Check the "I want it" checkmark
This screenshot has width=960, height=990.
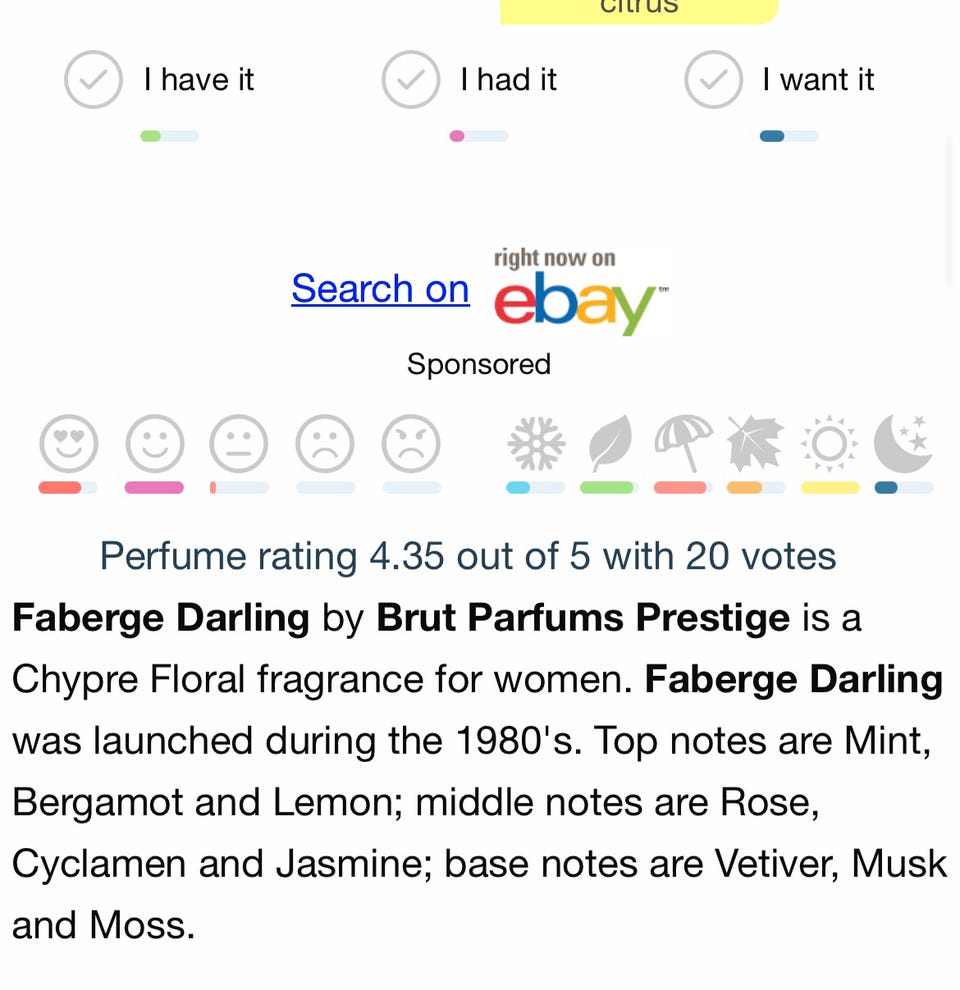(713, 80)
